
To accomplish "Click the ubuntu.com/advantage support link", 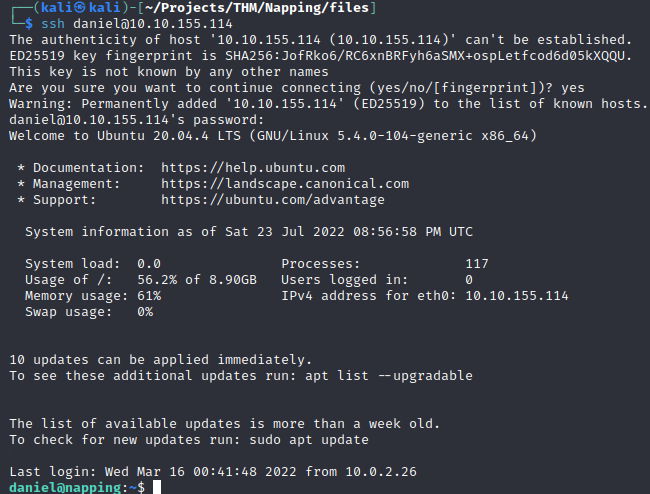I will [273, 200].
